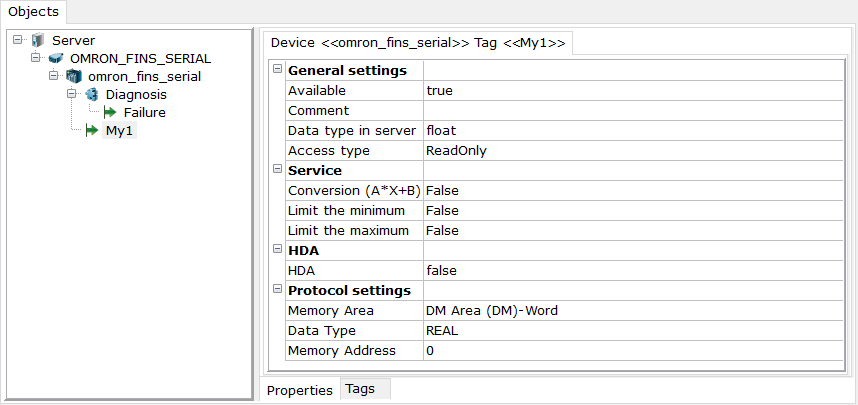Select the Diagnosis tree item
This screenshot has width=858, height=405.
click(x=136, y=94)
